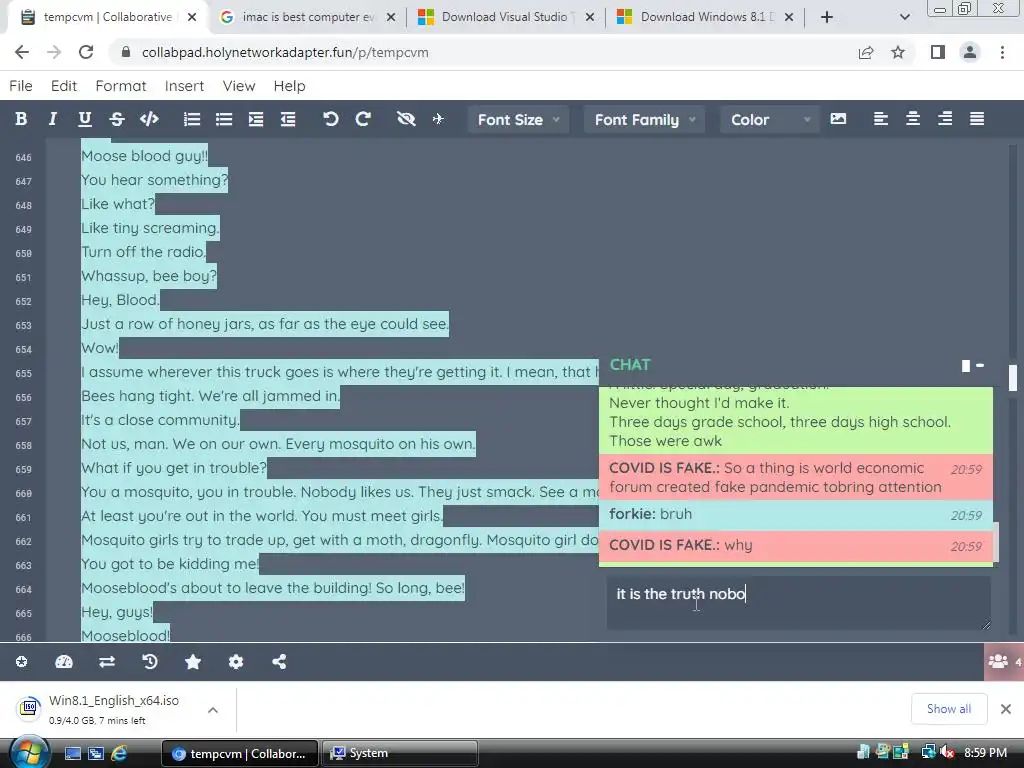Justify the text alignment
Image resolution: width=1024 pixels, height=768 pixels.
pyautogui.click(x=977, y=119)
